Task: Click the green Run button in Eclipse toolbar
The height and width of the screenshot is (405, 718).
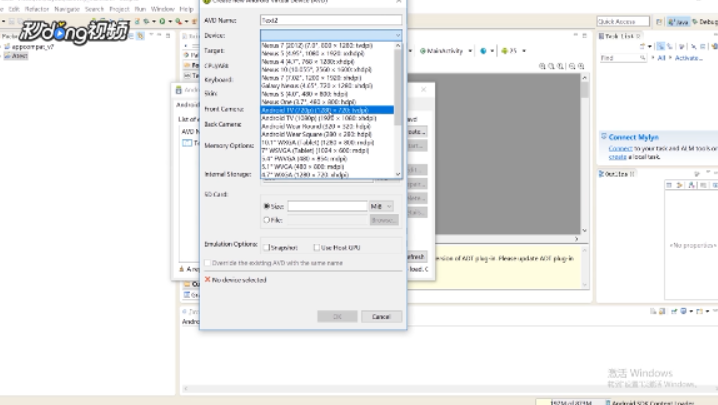Action: tap(162, 21)
